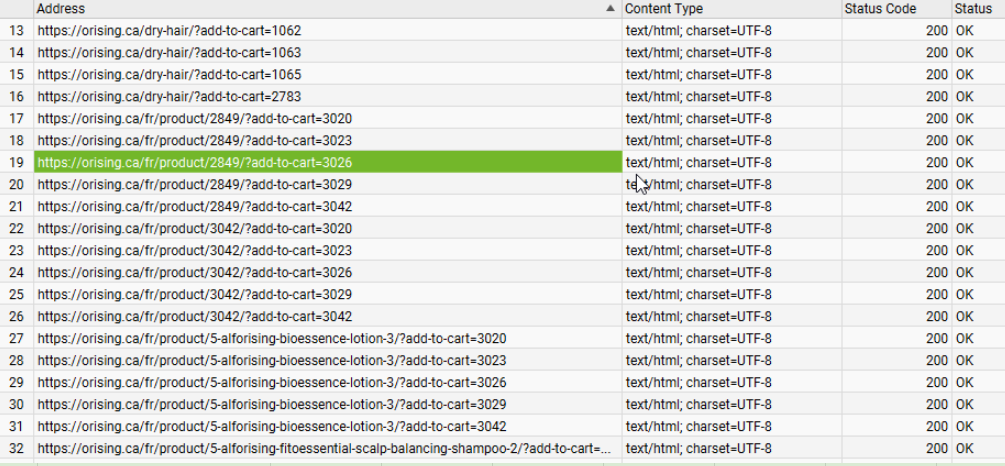Click Status Code 200 in row 28

point(936,360)
